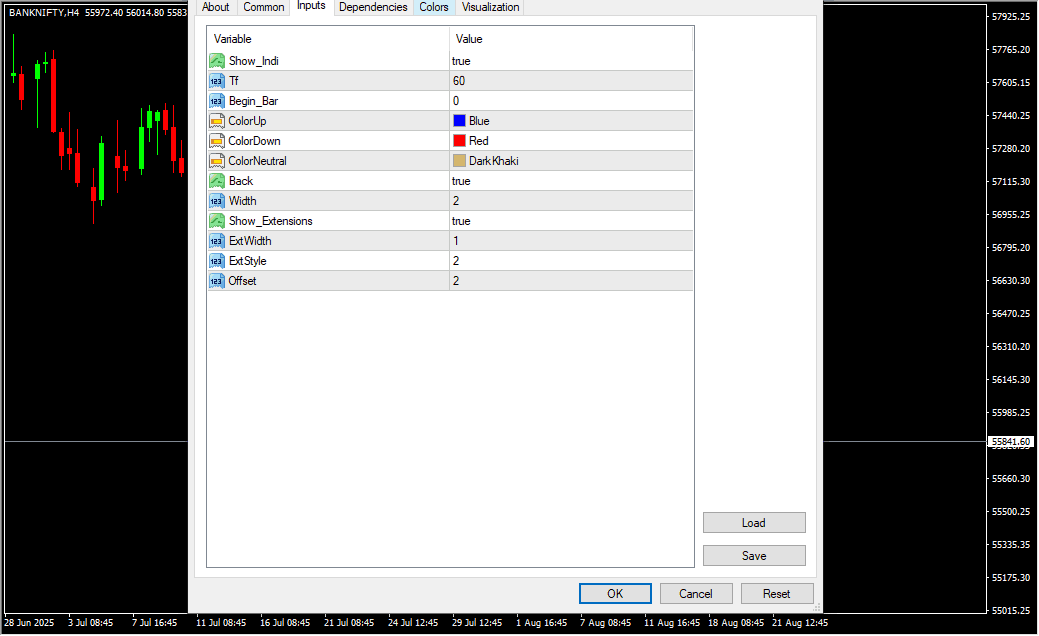This screenshot has width=1039, height=636.
Task: Open the ColorUp Blue color dropdown
Action: coord(570,121)
